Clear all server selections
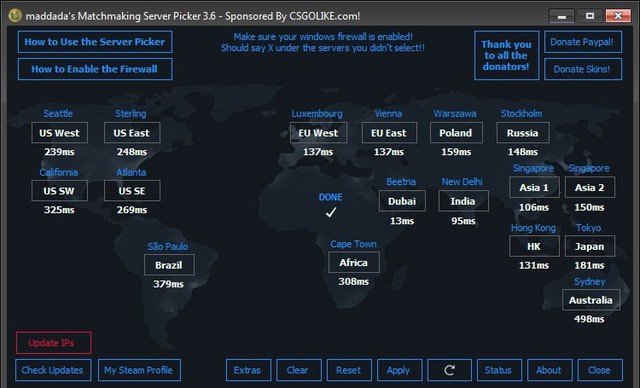The width and height of the screenshot is (640, 388). click(298, 370)
